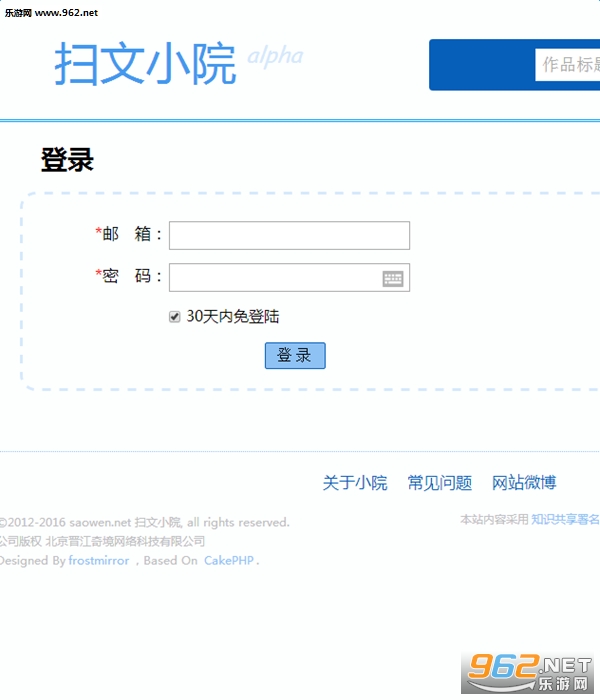Visit the frostmirror designer link
600x700 pixels.
(99, 560)
